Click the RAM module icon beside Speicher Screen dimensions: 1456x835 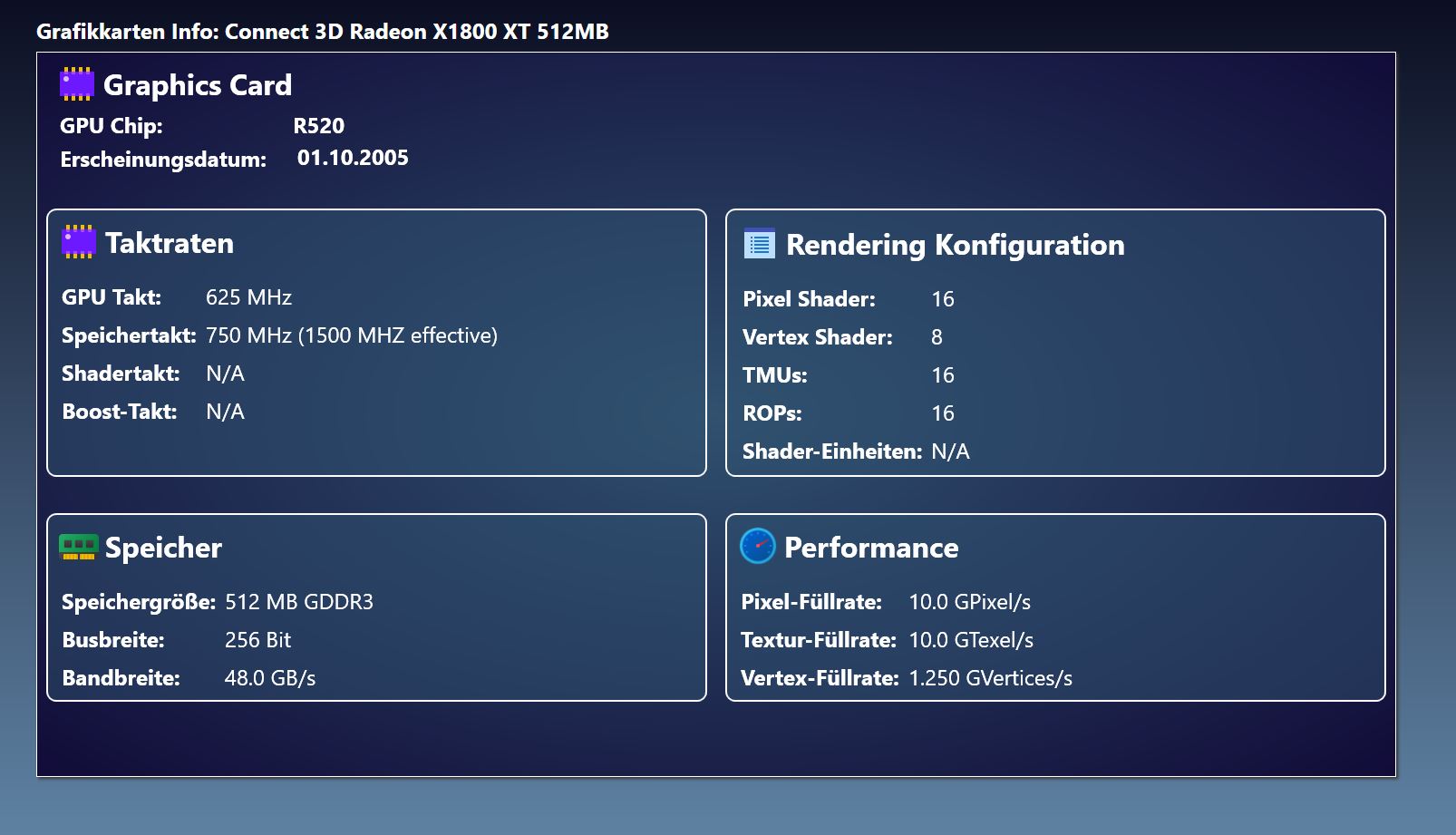pos(79,547)
